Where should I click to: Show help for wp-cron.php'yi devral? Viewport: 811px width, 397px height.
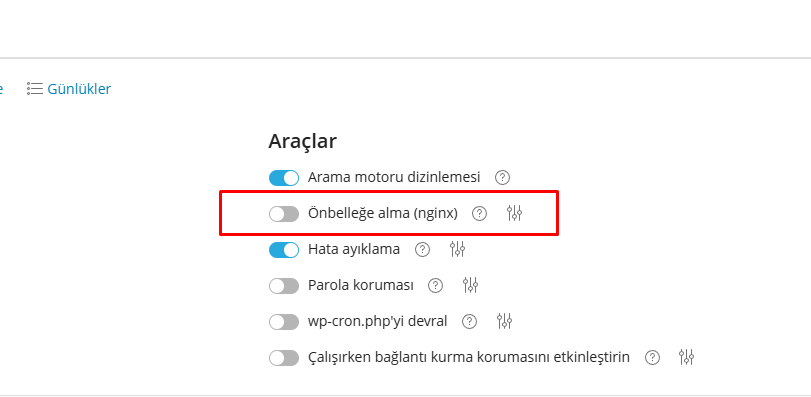469,321
